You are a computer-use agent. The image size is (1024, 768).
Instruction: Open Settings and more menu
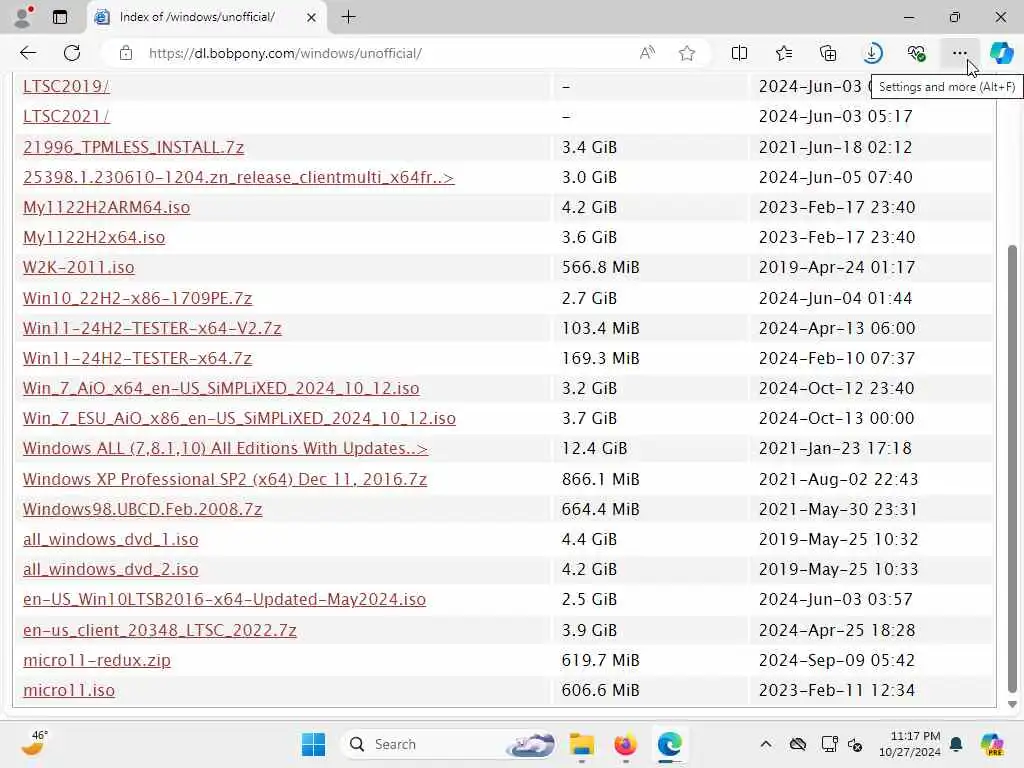(x=959, y=53)
